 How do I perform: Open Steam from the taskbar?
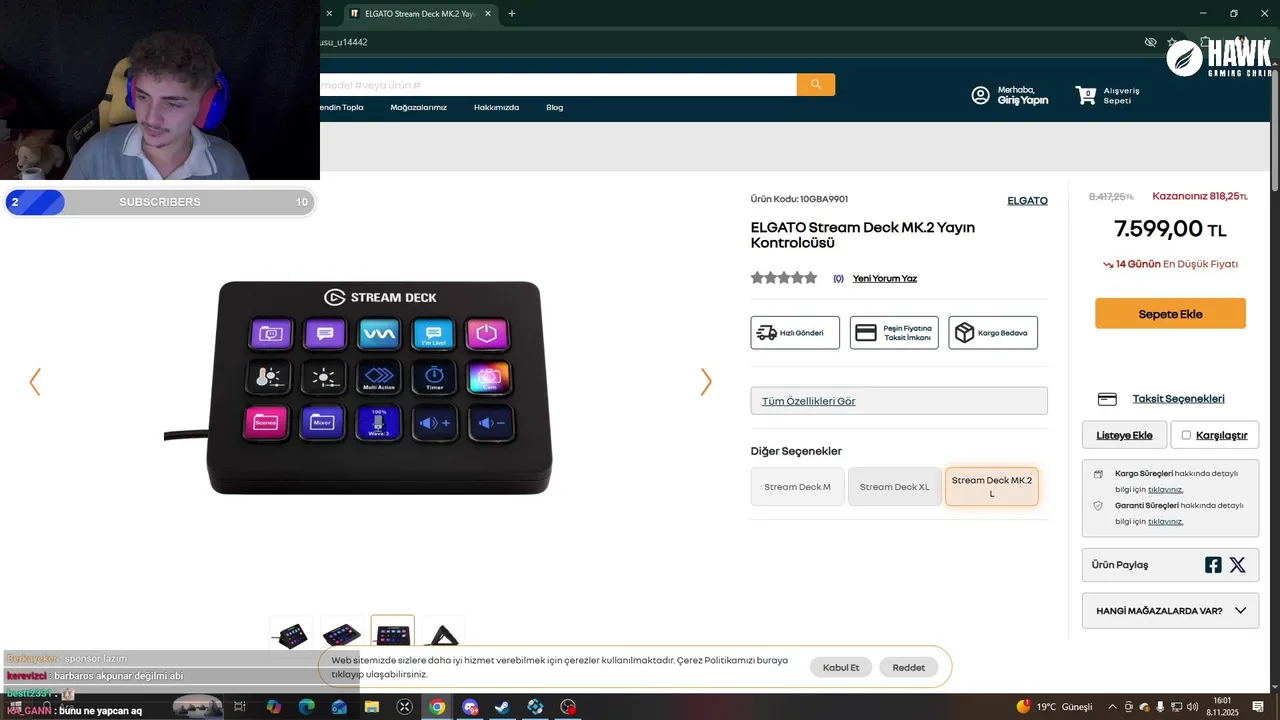[502, 707]
